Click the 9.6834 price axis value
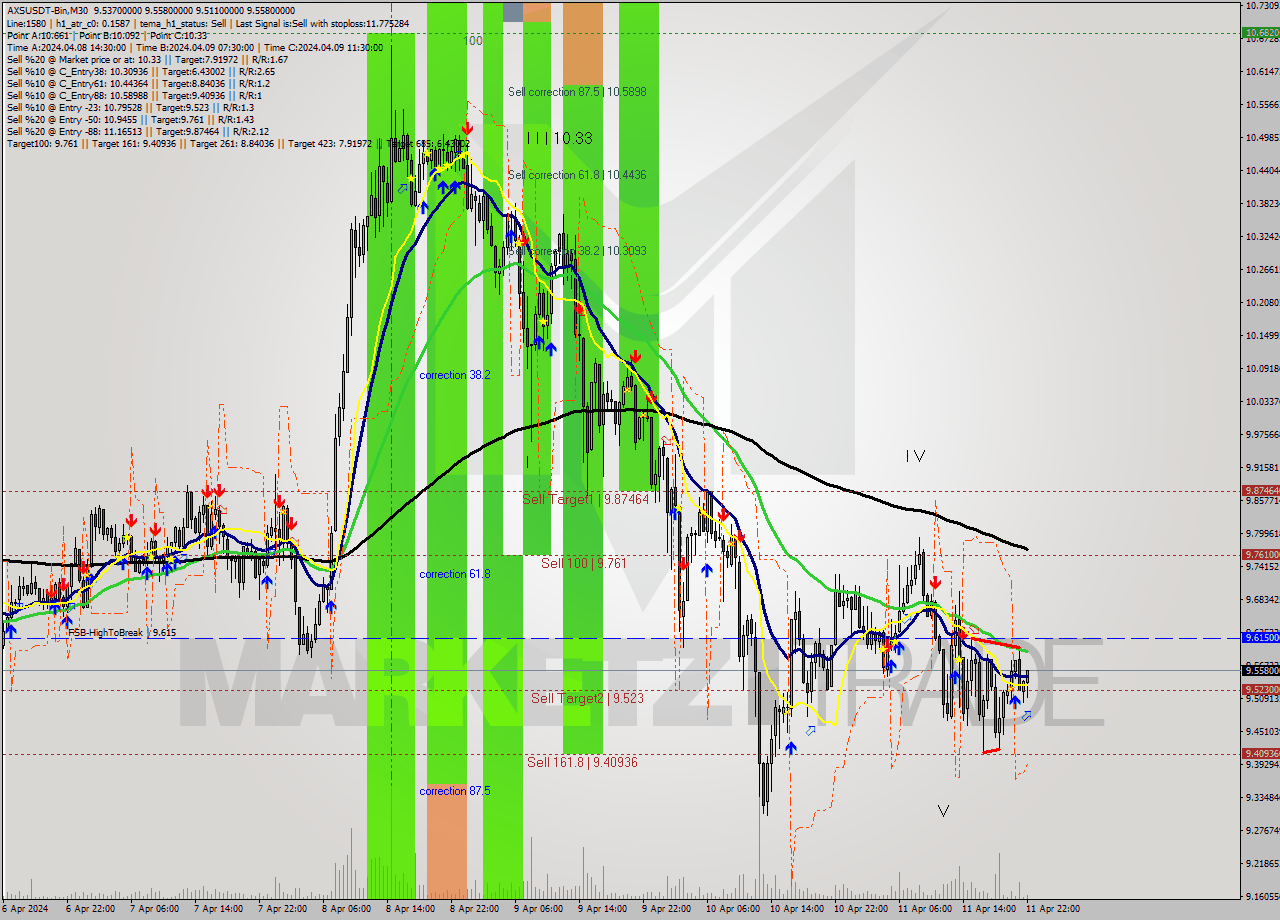The height and width of the screenshot is (920, 1280). pos(1262,600)
